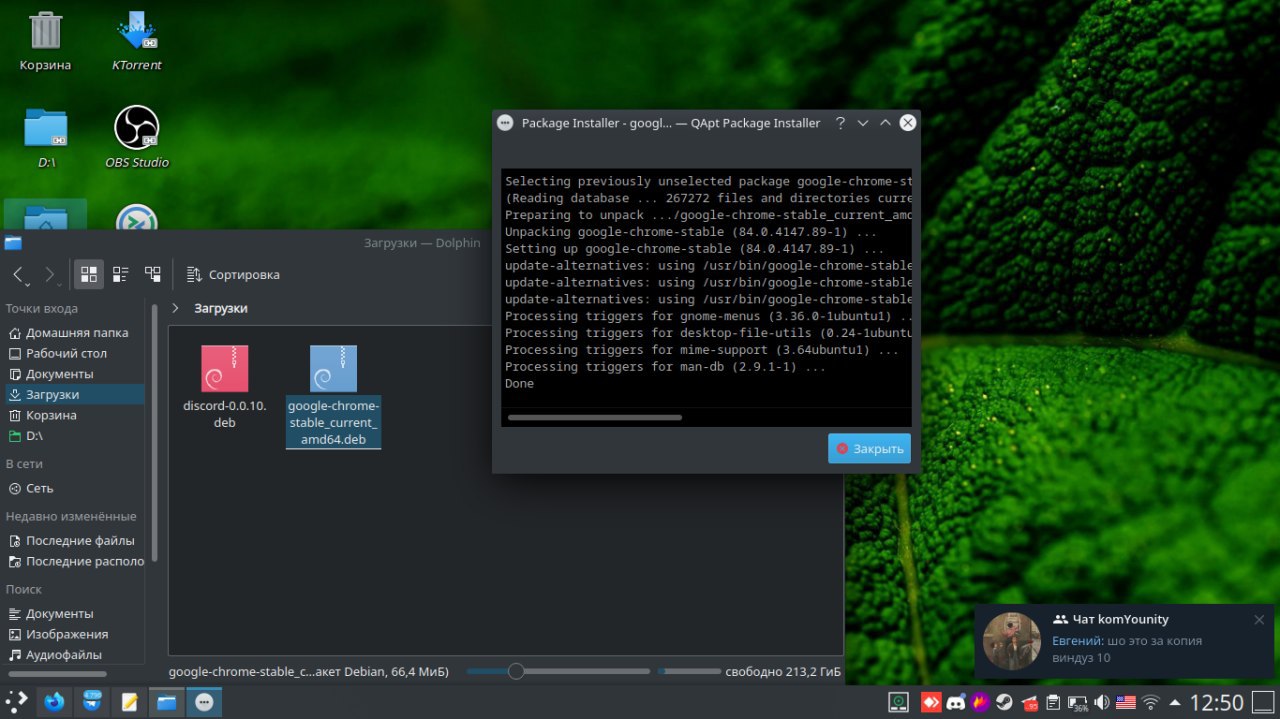Click the red paper plane tray icon
Screen dimensions: 1280x719
pos(1029,703)
